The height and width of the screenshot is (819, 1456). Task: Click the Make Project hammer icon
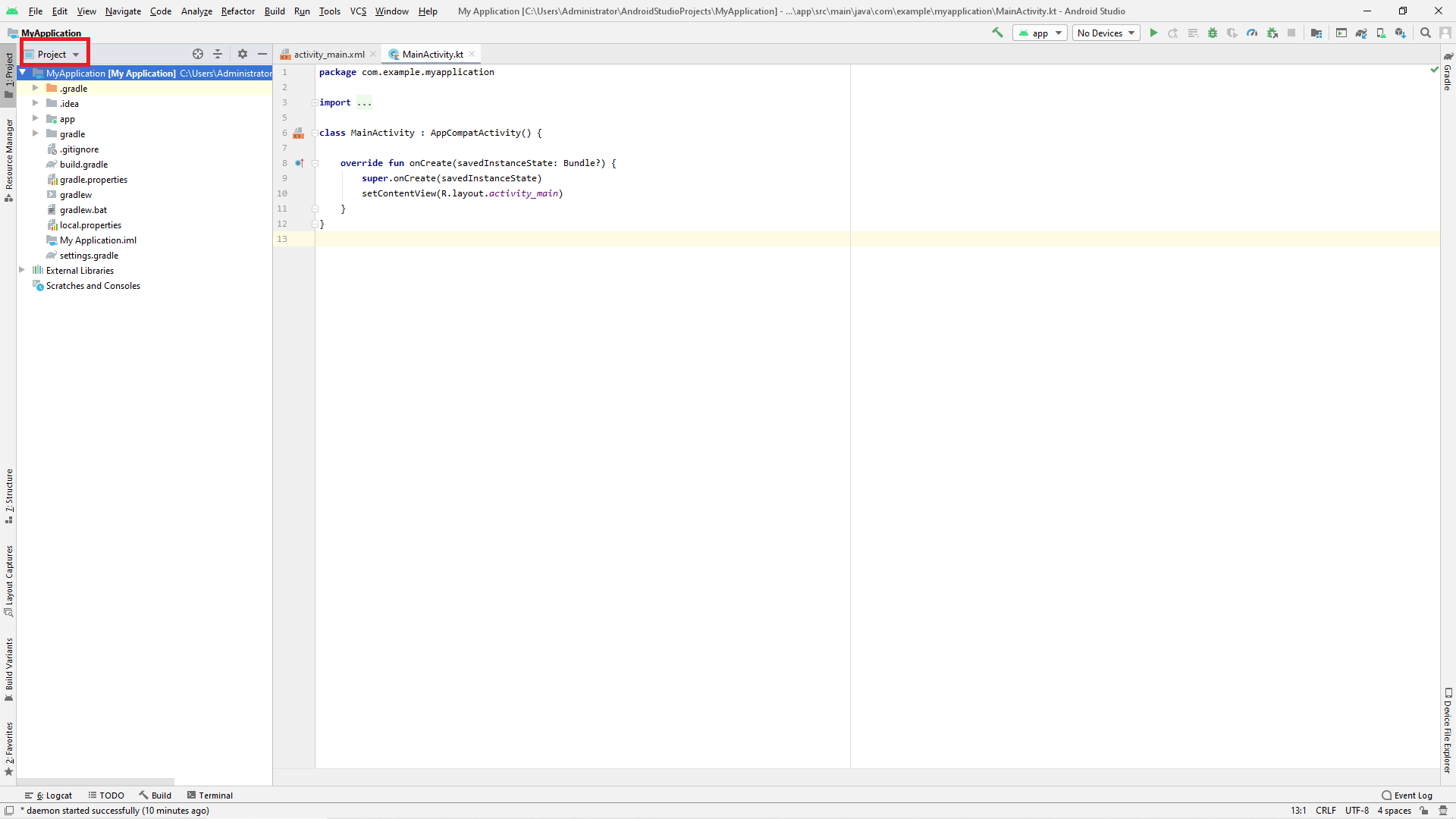click(997, 33)
